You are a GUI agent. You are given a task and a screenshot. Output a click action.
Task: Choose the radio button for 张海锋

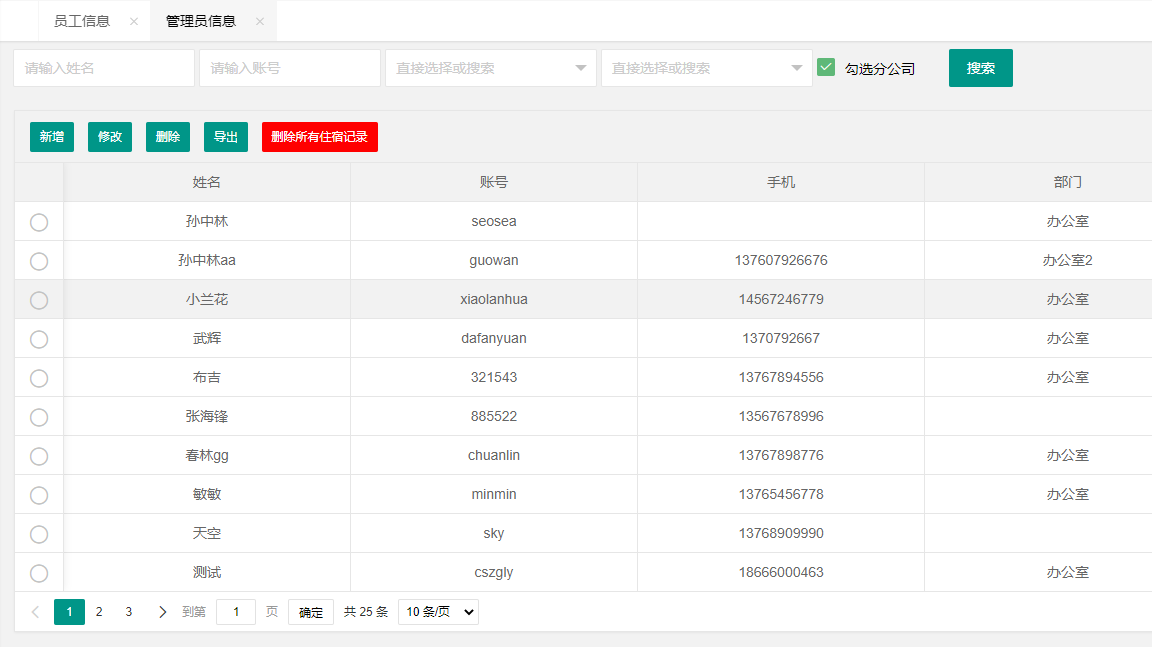coord(39,417)
